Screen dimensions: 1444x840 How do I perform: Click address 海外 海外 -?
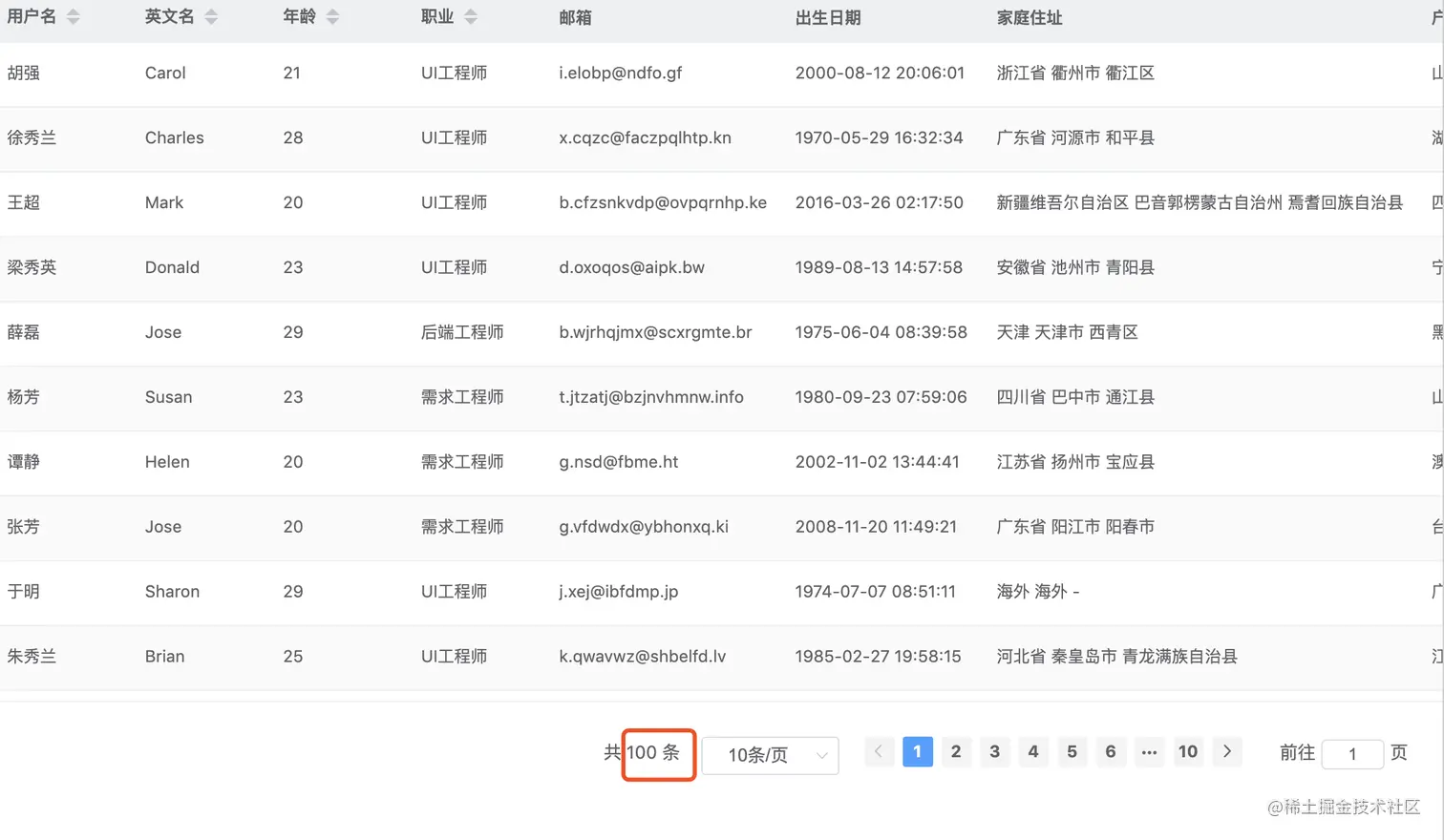[x=1037, y=592]
